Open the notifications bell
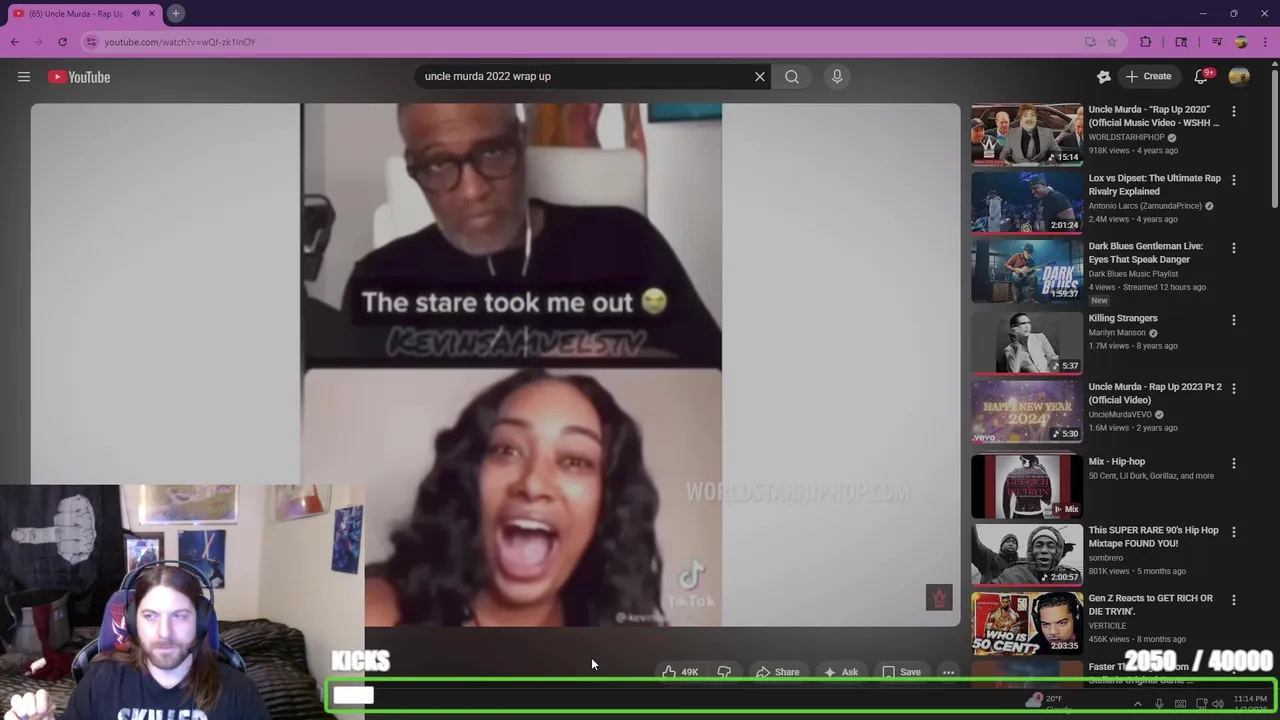Screen dimensions: 1280x720 click(1202, 76)
